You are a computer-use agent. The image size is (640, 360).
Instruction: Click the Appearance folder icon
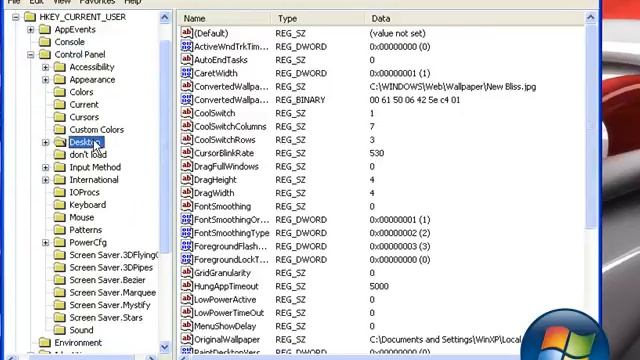coord(60,80)
